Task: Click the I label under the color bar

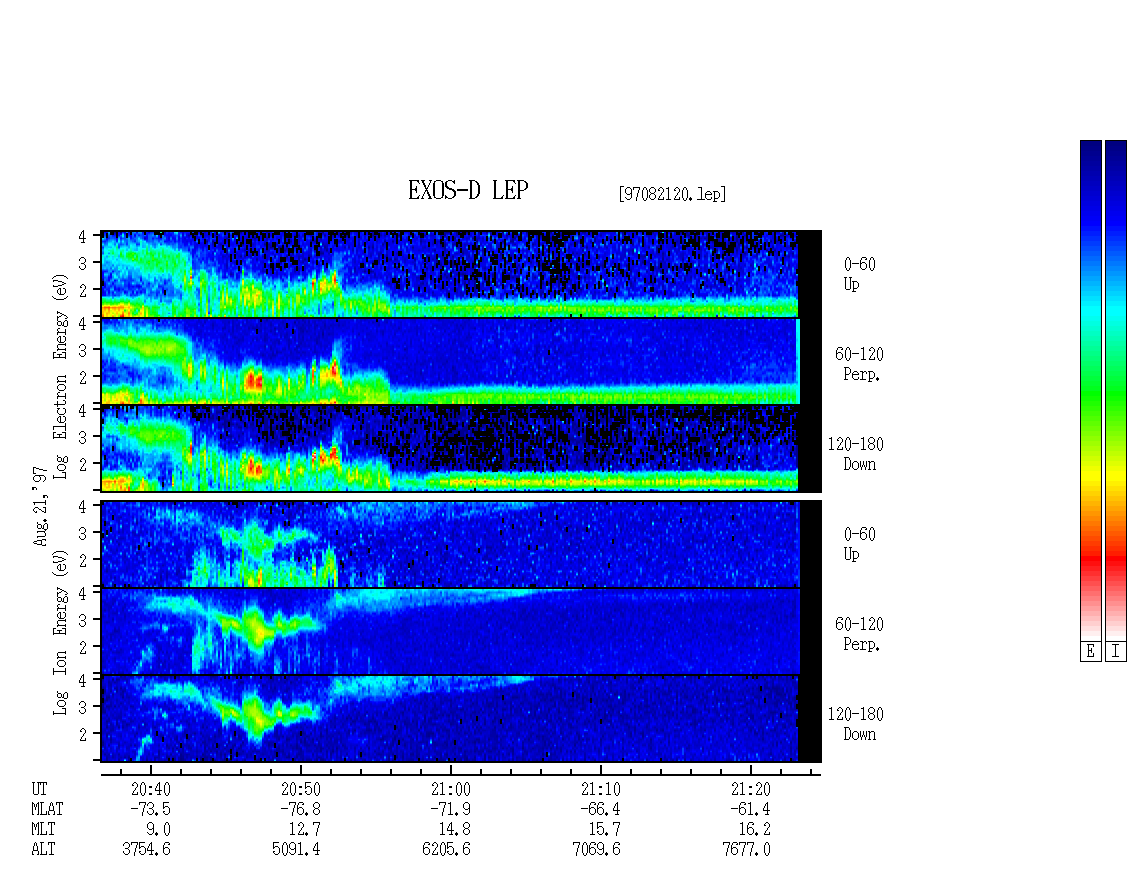Action: (x=1116, y=652)
